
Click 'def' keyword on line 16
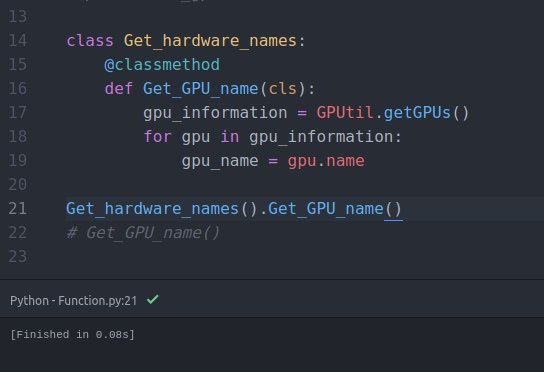119,88
